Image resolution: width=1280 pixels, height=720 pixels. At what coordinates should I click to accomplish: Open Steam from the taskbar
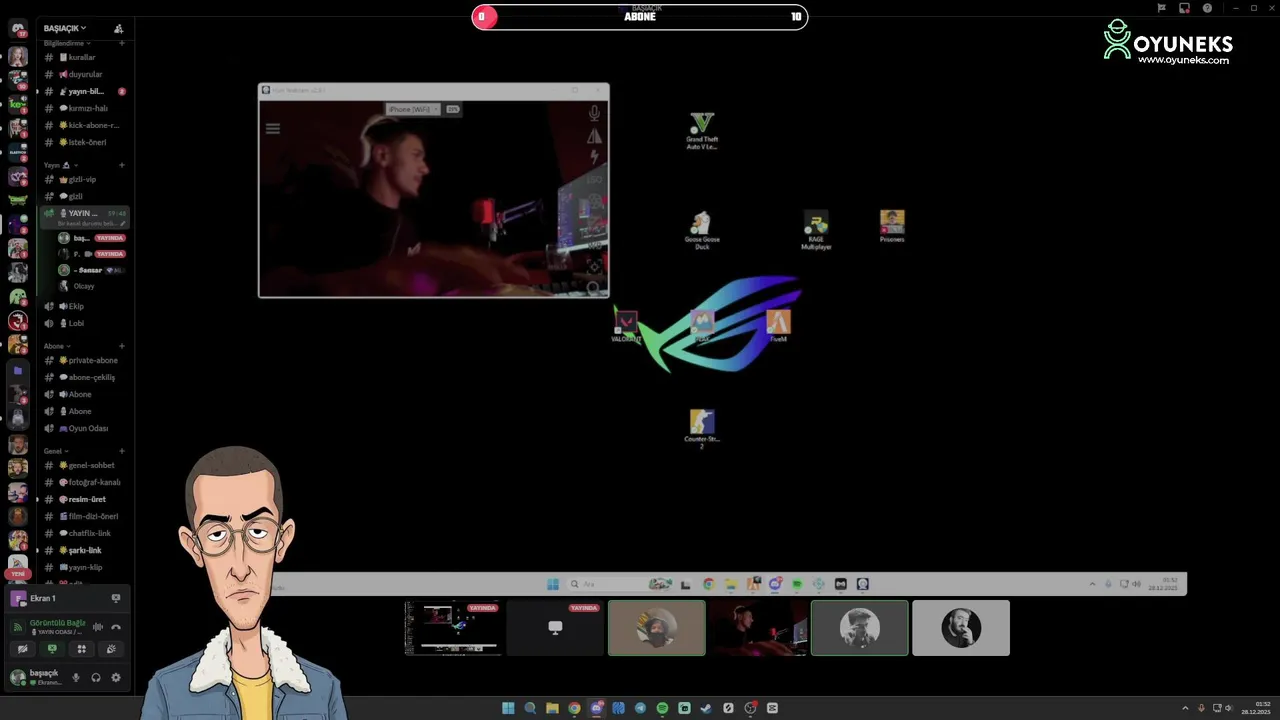pyautogui.click(x=706, y=708)
